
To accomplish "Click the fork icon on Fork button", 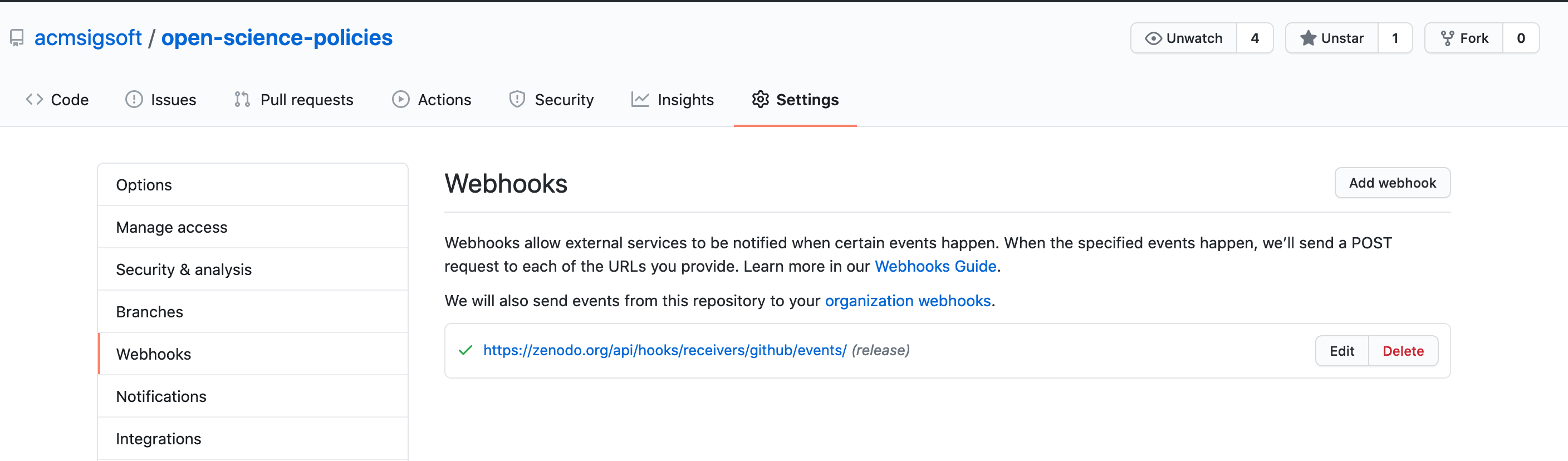I will point(1448,37).
